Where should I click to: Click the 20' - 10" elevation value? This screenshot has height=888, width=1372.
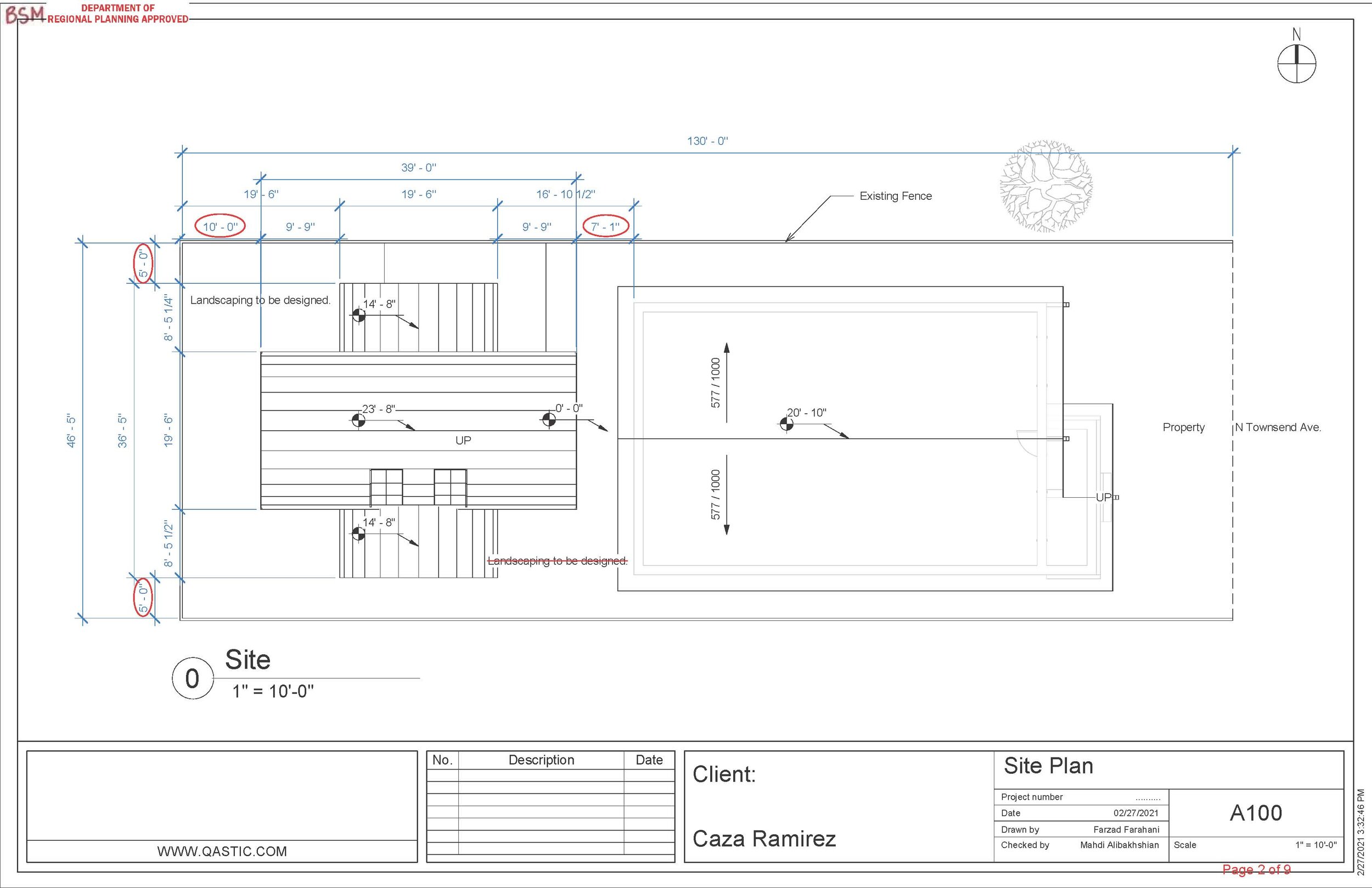point(807,413)
